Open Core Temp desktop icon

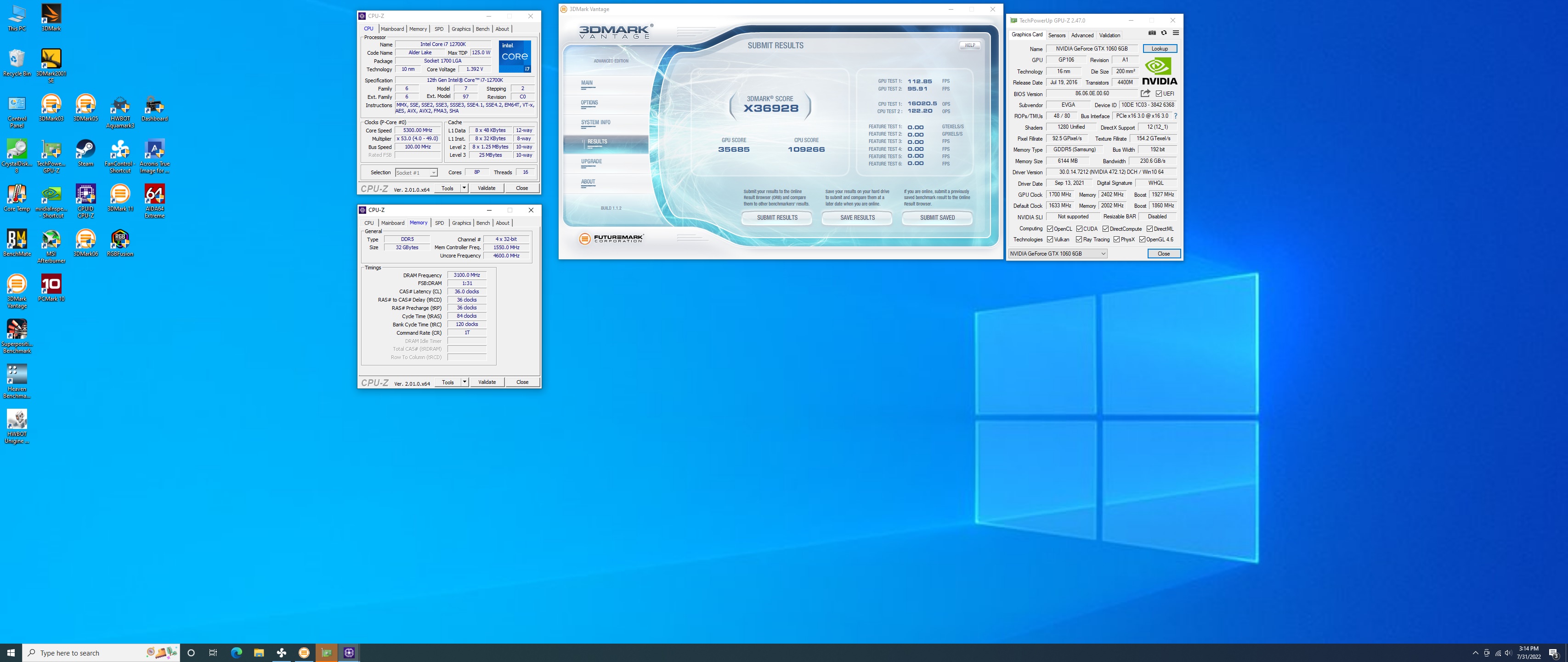17,198
